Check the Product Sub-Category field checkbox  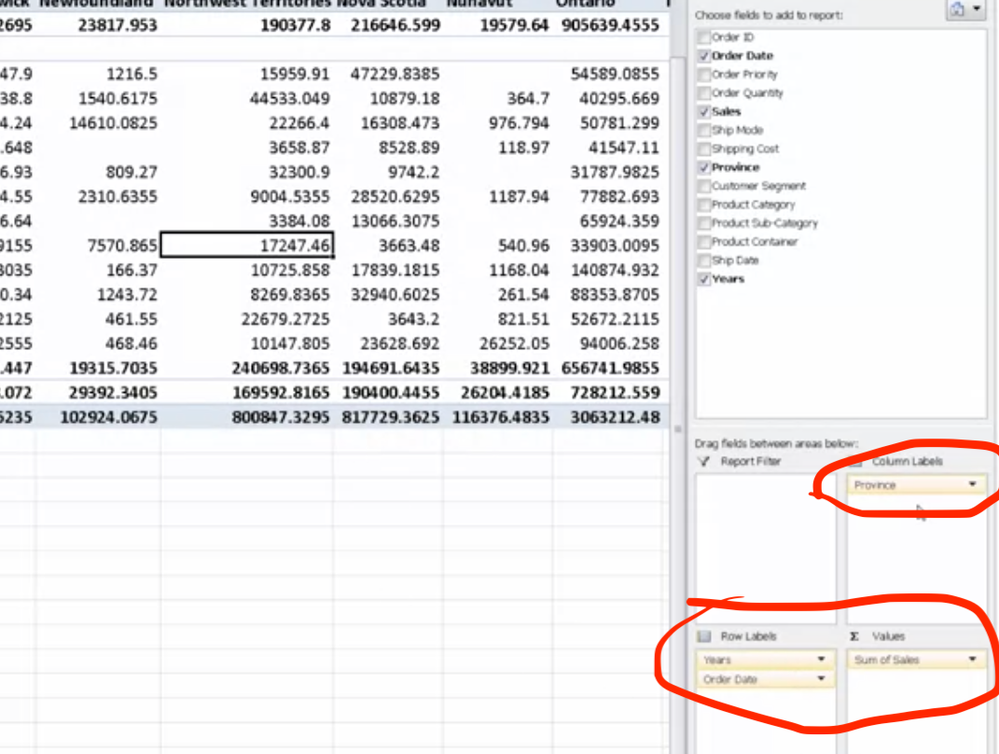pyautogui.click(x=704, y=223)
